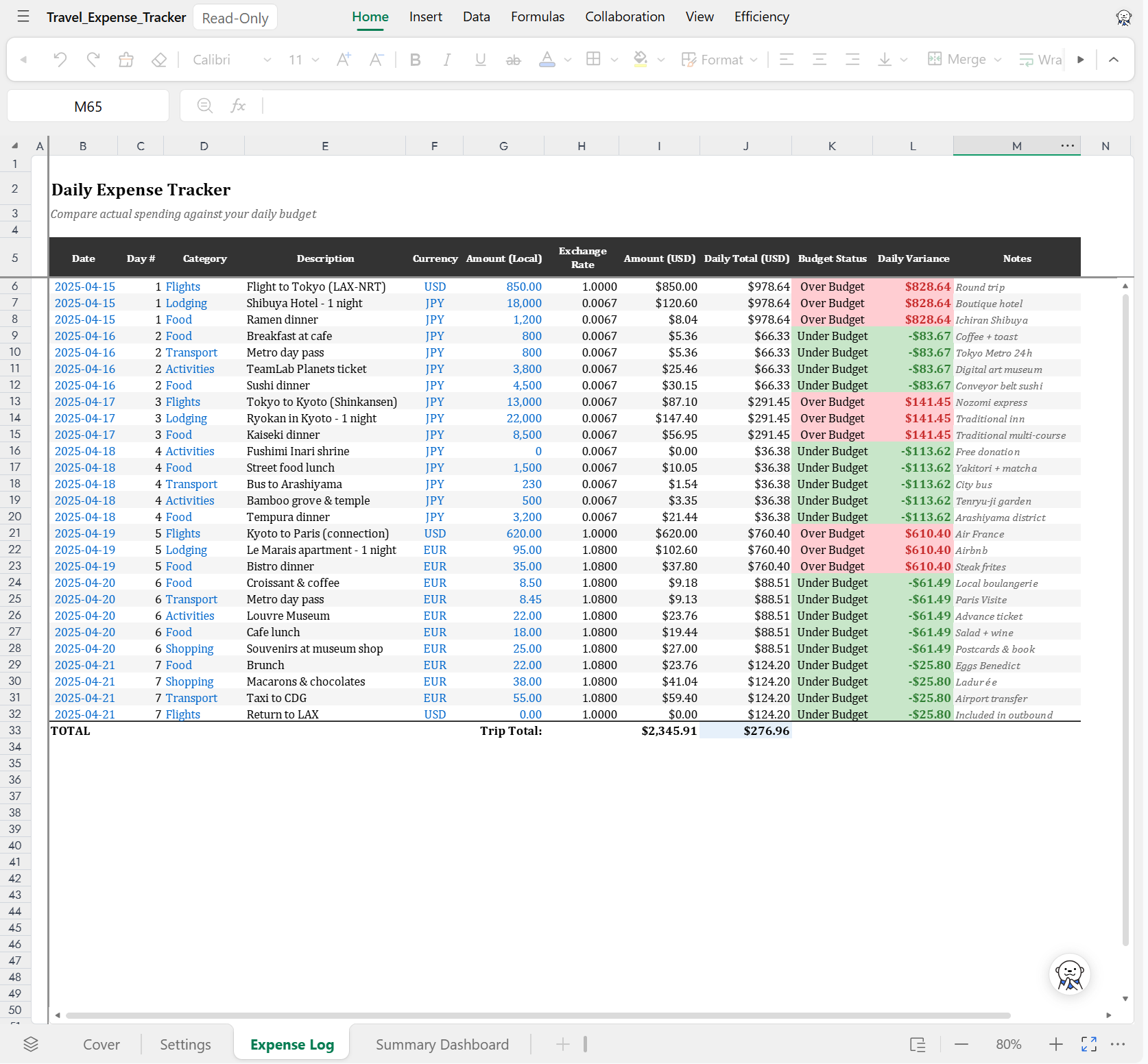Click the borders grid icon

click(x=594, y=59)
